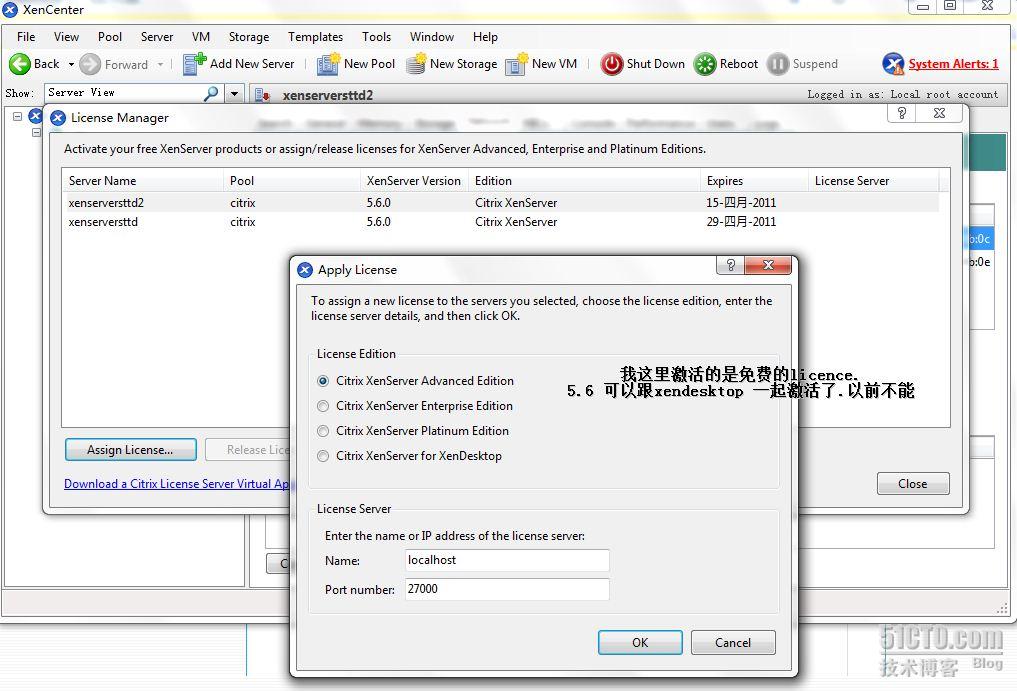Click Close in License Manager
The image size is (1017, 691).
click(x=913, y=483)
